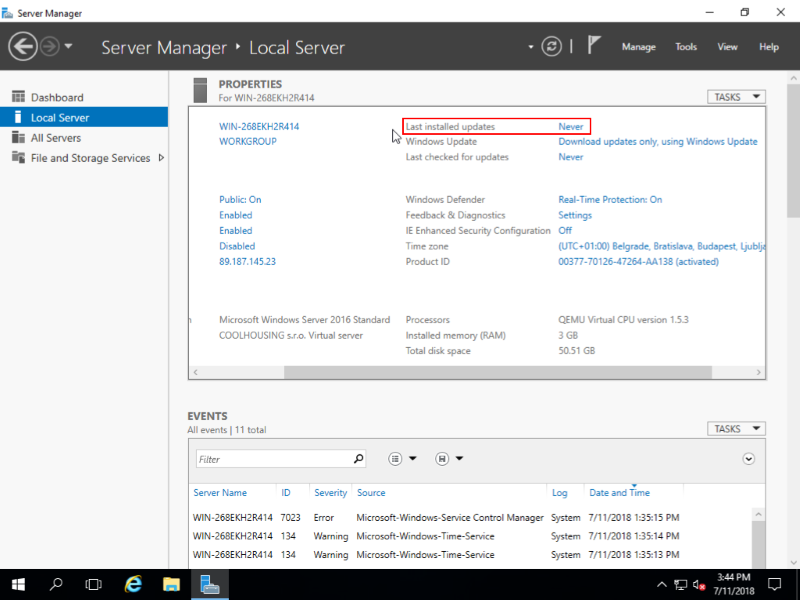The width and height of the screenshot is (800, 600).
Task: Select the Time-Service warning at 1:35:14 PM
Action: tap(470, 536)
